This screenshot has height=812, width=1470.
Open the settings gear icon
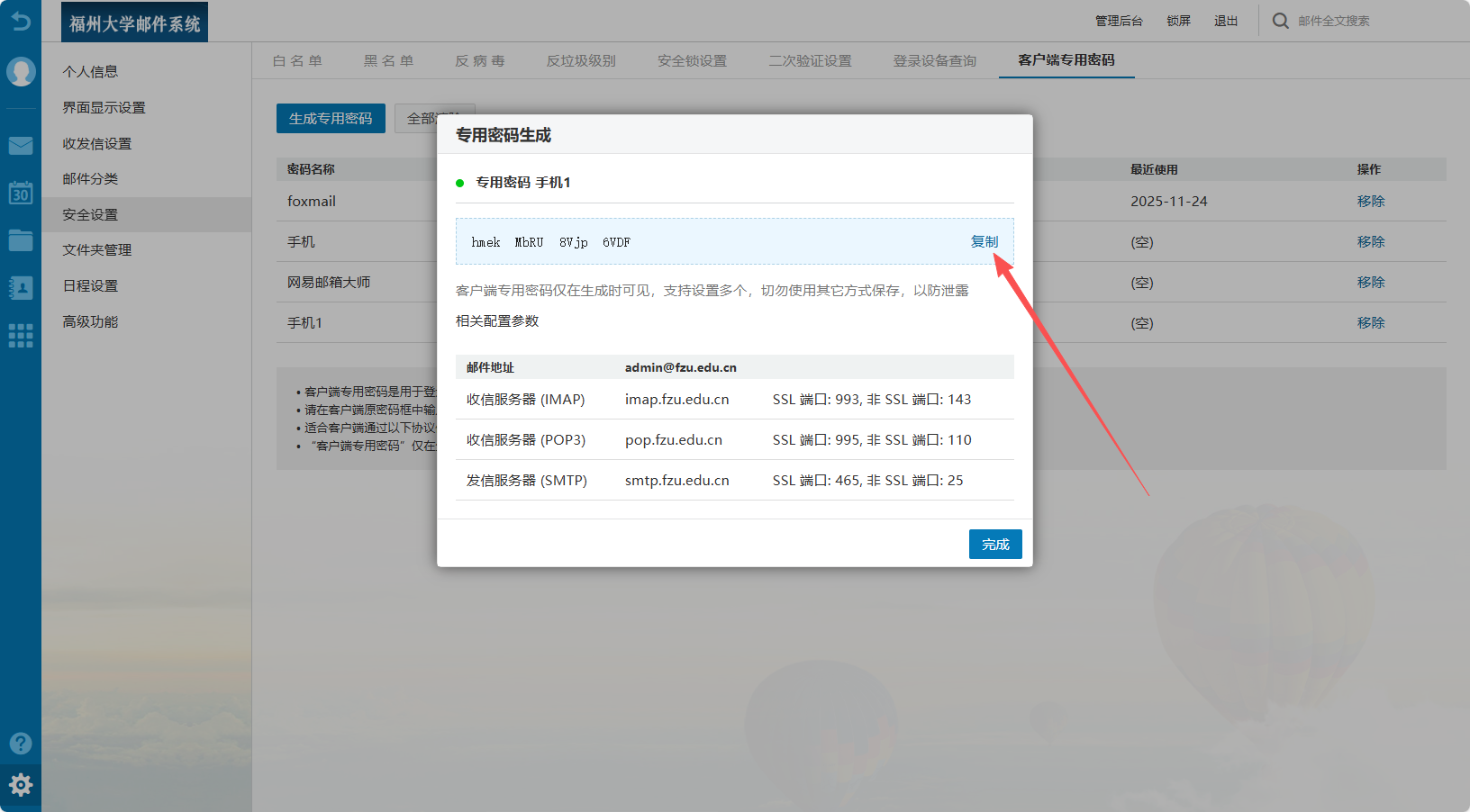pos(21,785)
